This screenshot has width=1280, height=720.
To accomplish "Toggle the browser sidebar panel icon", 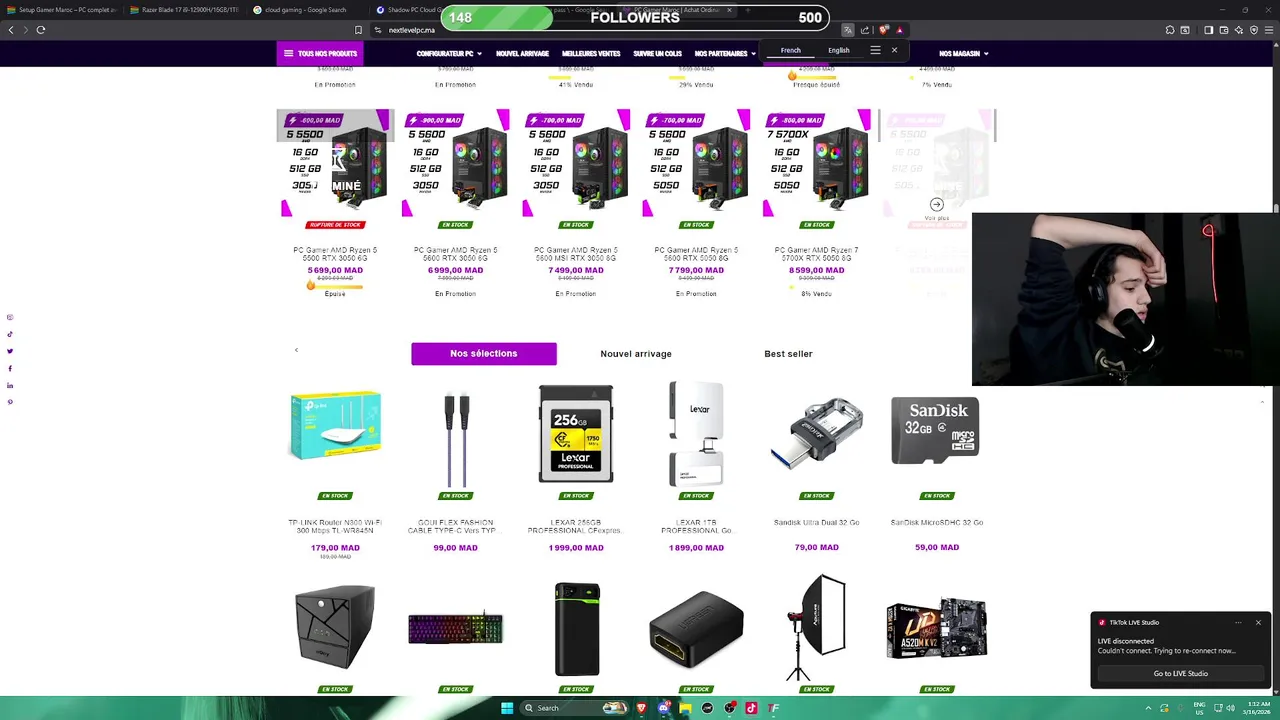I will [1208, 30].
